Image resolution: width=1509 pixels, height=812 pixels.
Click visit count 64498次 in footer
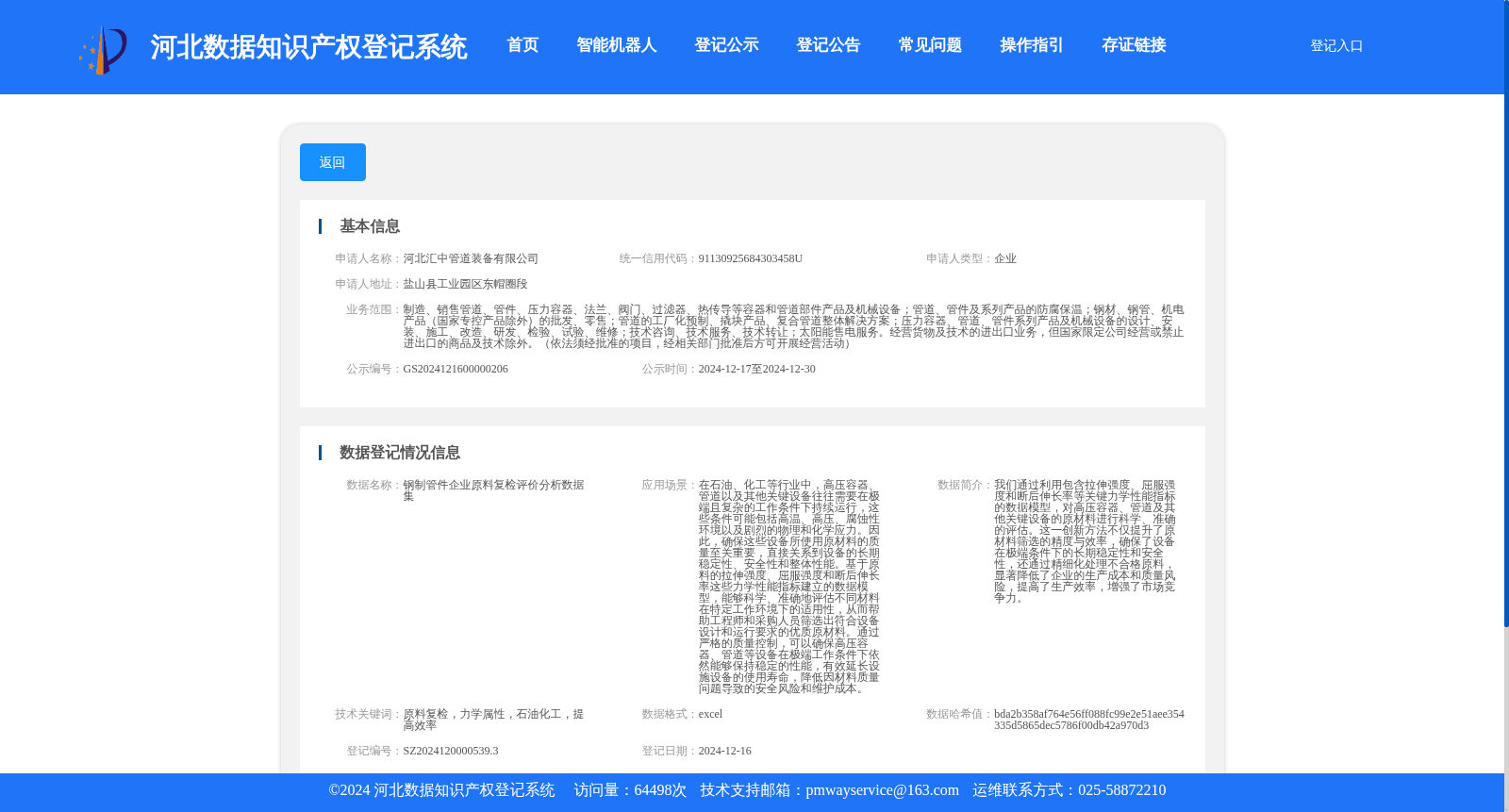point(660,790)
